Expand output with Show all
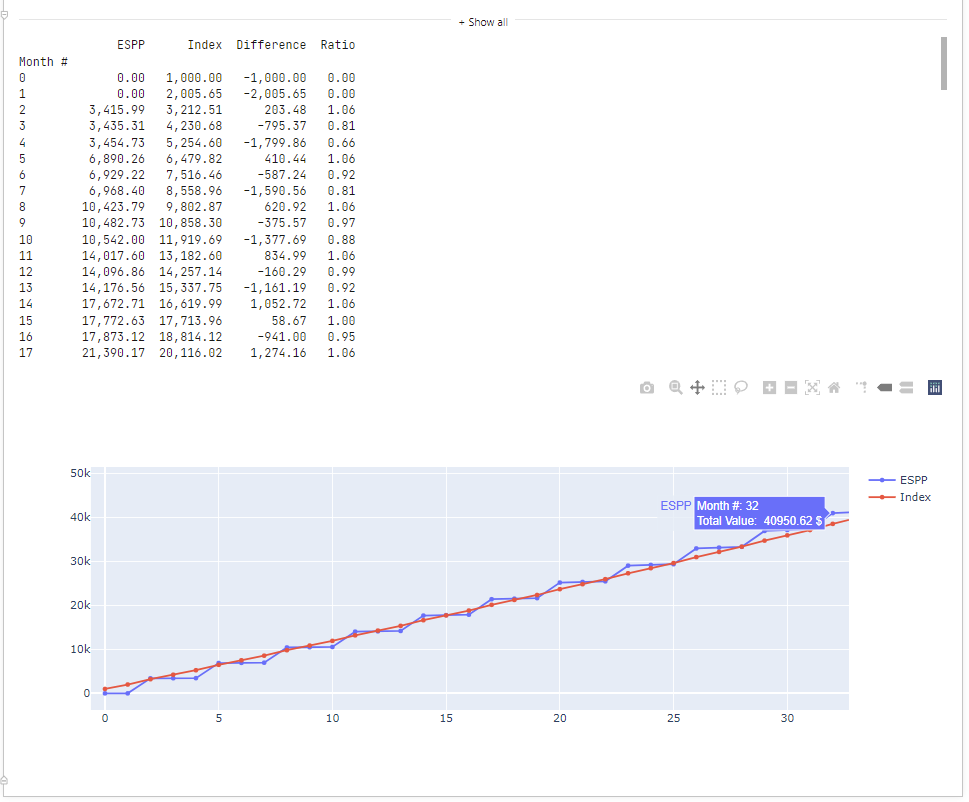This screenshot has height=802, width=969. coord(483,22)
